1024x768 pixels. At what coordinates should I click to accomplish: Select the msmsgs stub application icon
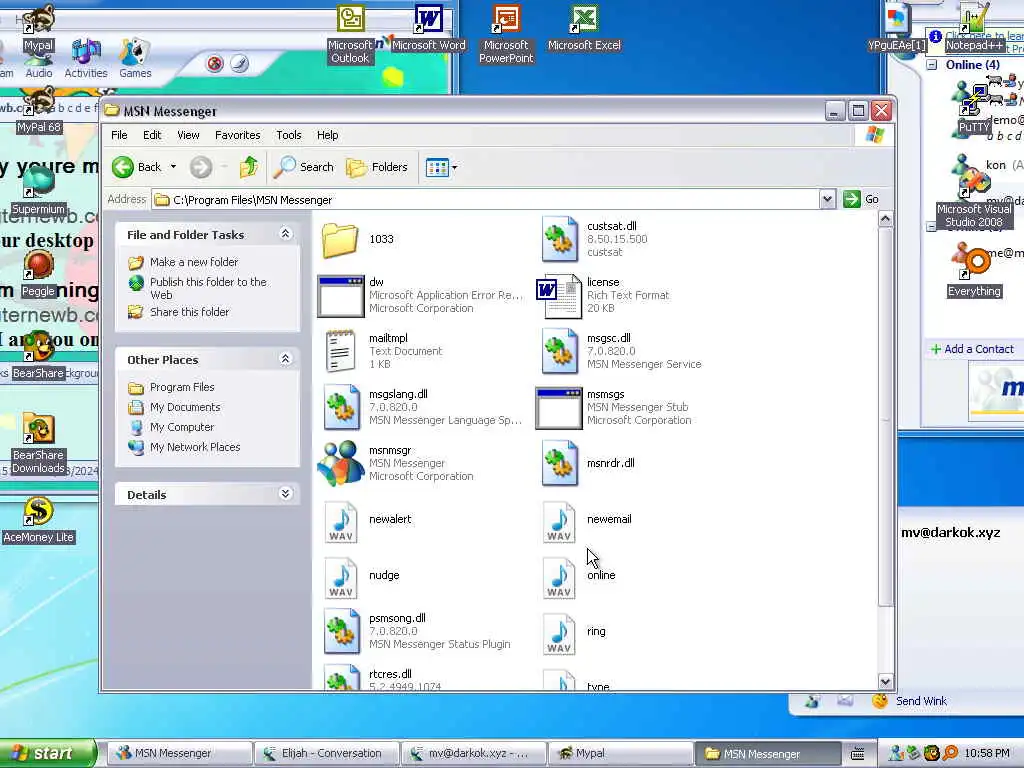(x=558, y=408)
